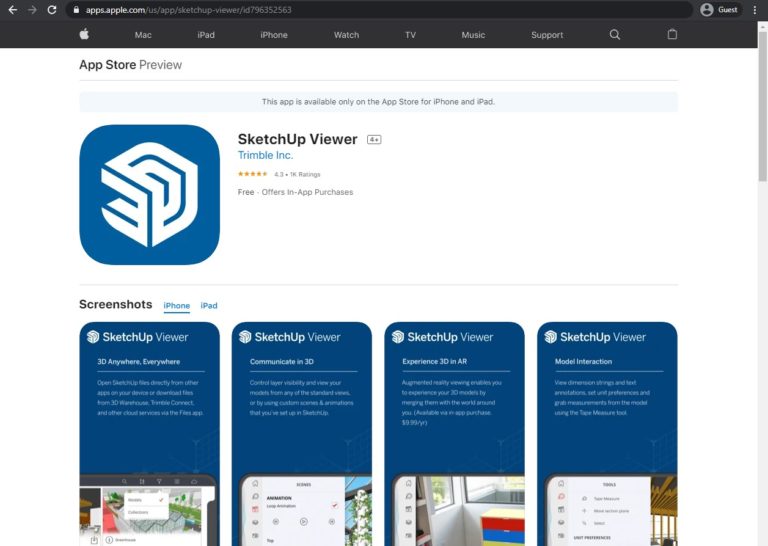Open the Watch menu item
The width and height of the screenshot is (768, 546).
(346, 35)
